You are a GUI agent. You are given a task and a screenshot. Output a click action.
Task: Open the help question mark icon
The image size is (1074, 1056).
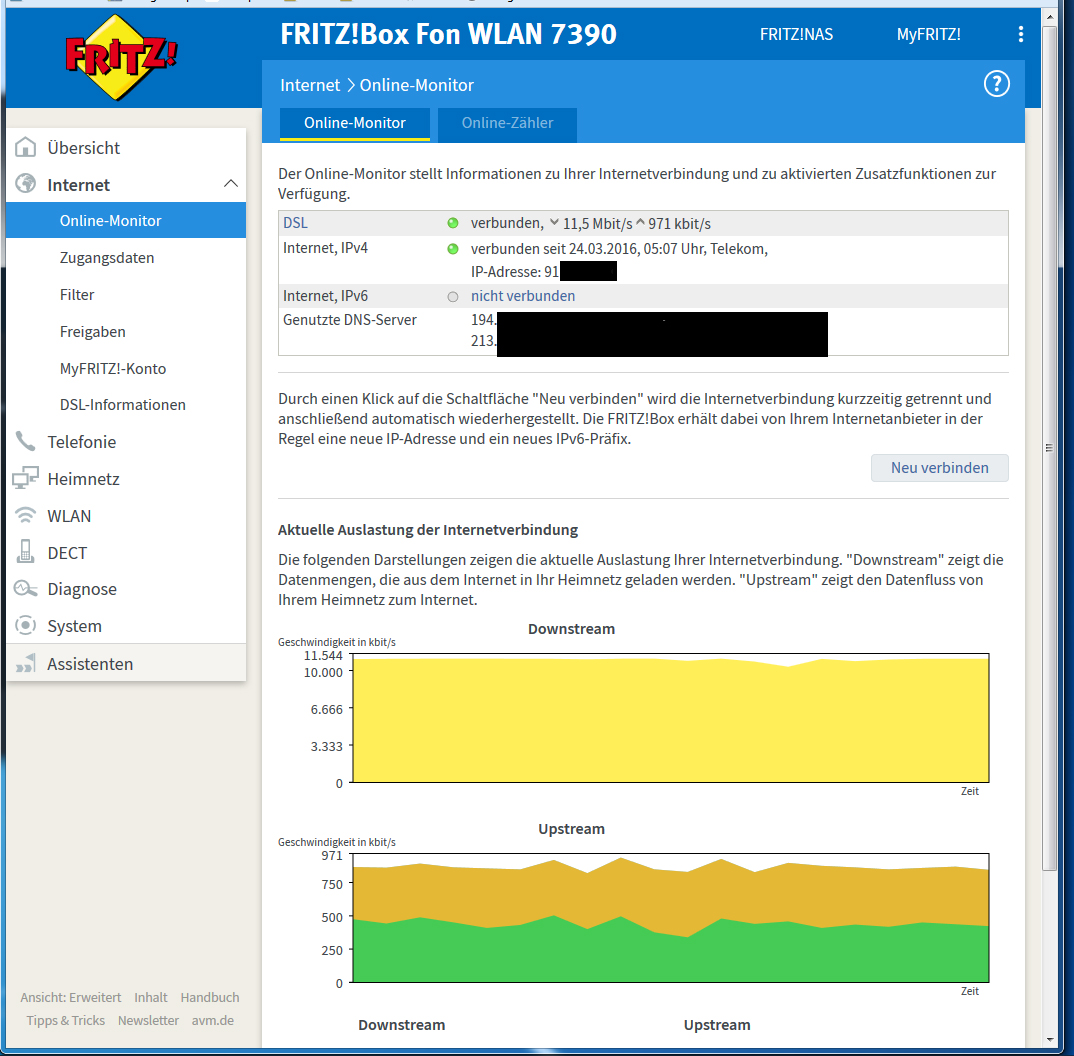pos(997,84)
